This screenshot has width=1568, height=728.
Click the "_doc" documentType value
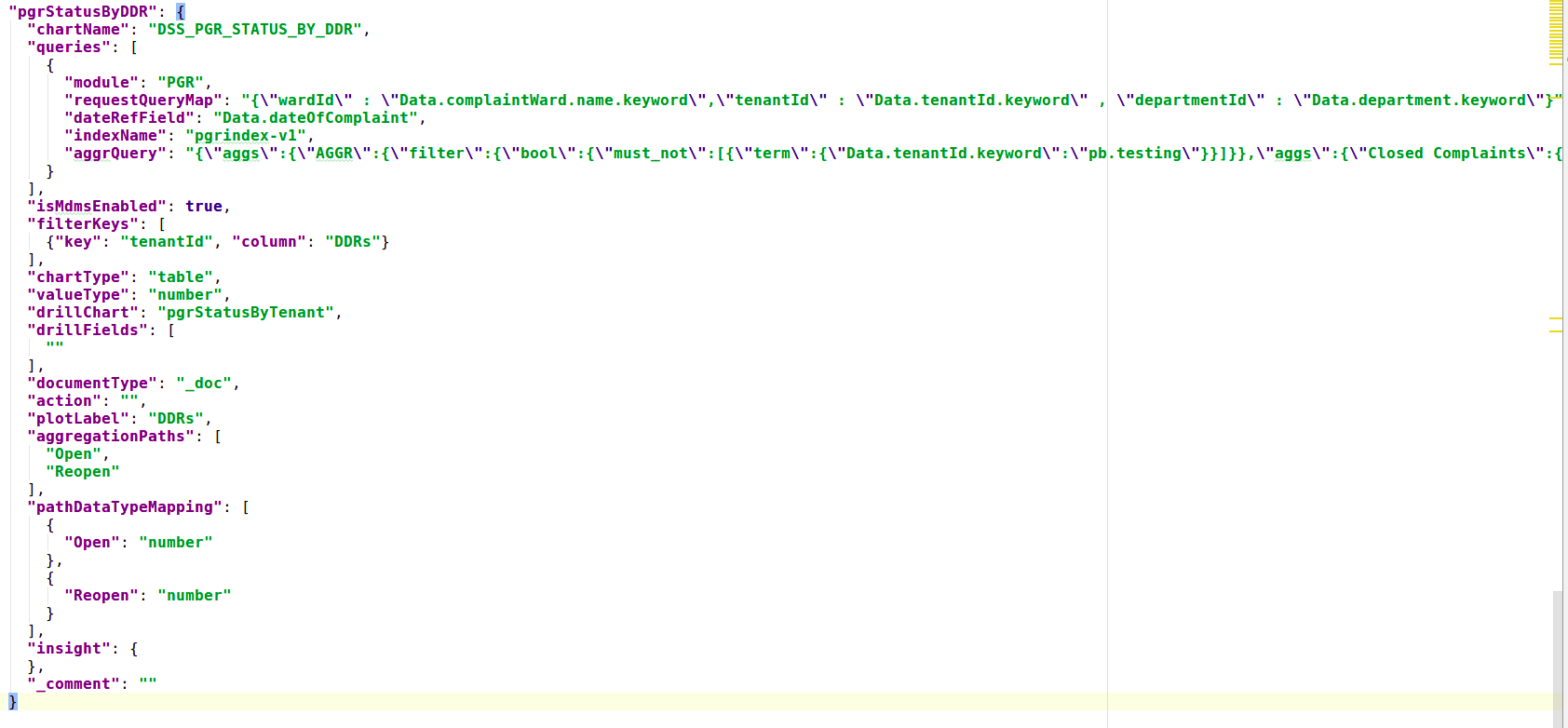(204, 384)
